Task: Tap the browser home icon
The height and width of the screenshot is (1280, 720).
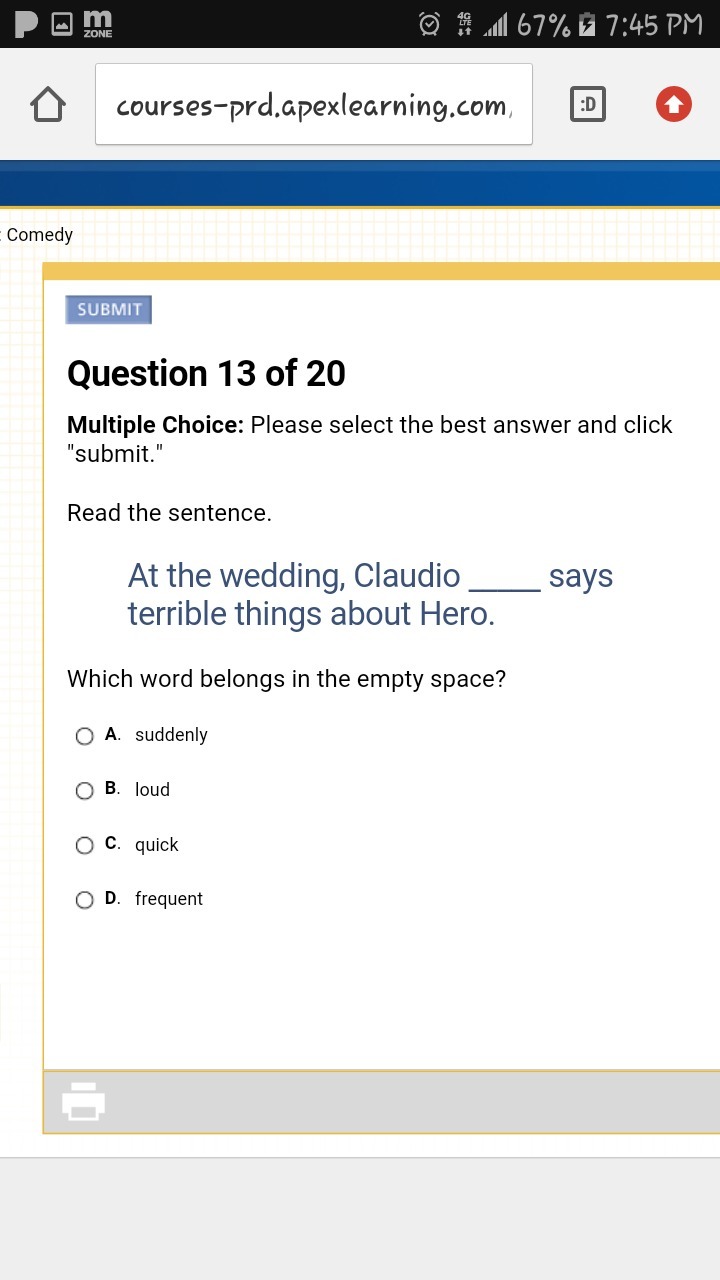Action: coord(48,104)
